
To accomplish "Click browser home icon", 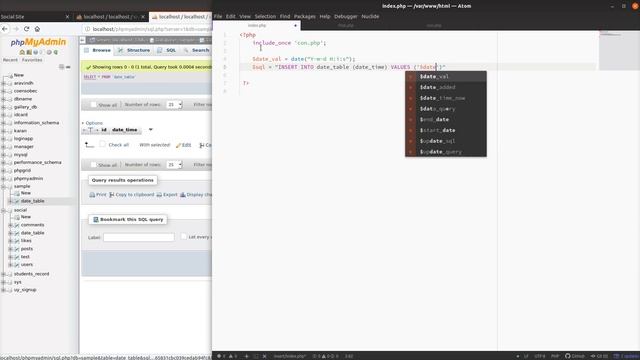I will coord(37,29).
